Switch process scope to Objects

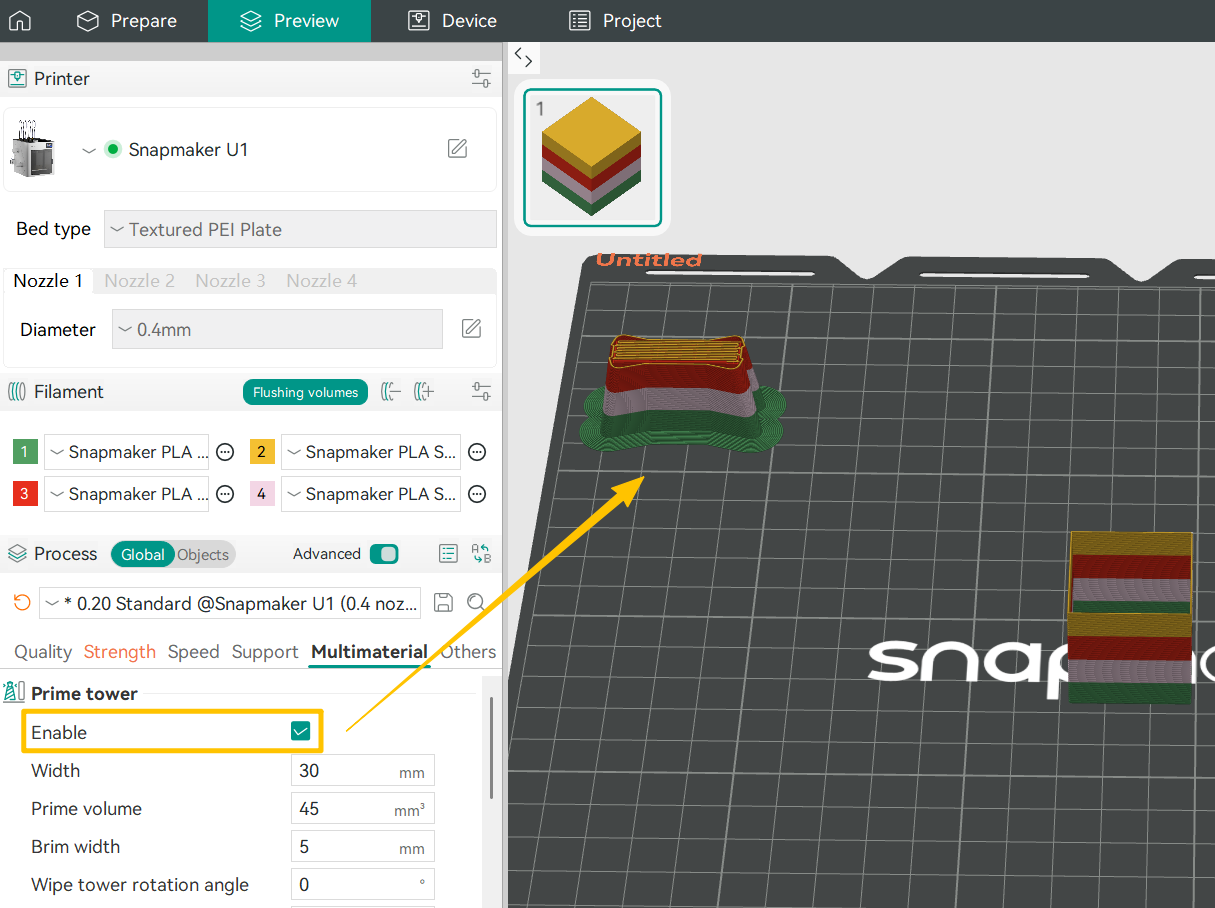pos(203,555)
